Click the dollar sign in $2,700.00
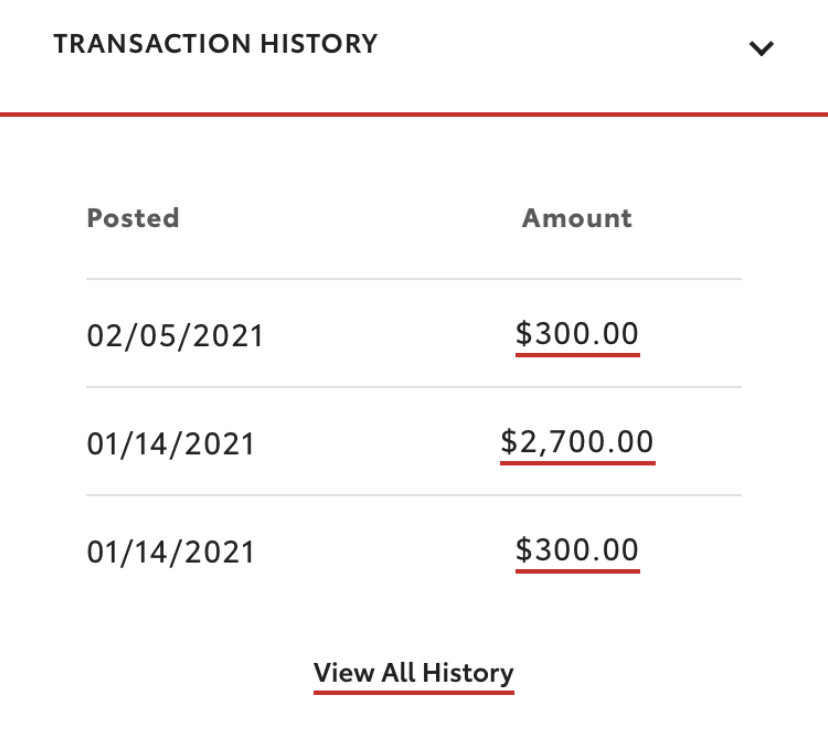This screenshot has height=734, width=828. tap(509, 441)
